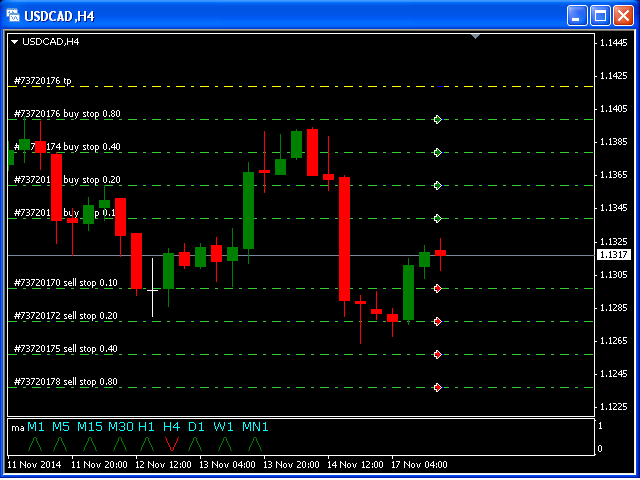
Task: Click the D1 timeframe label
Action: 196,427
